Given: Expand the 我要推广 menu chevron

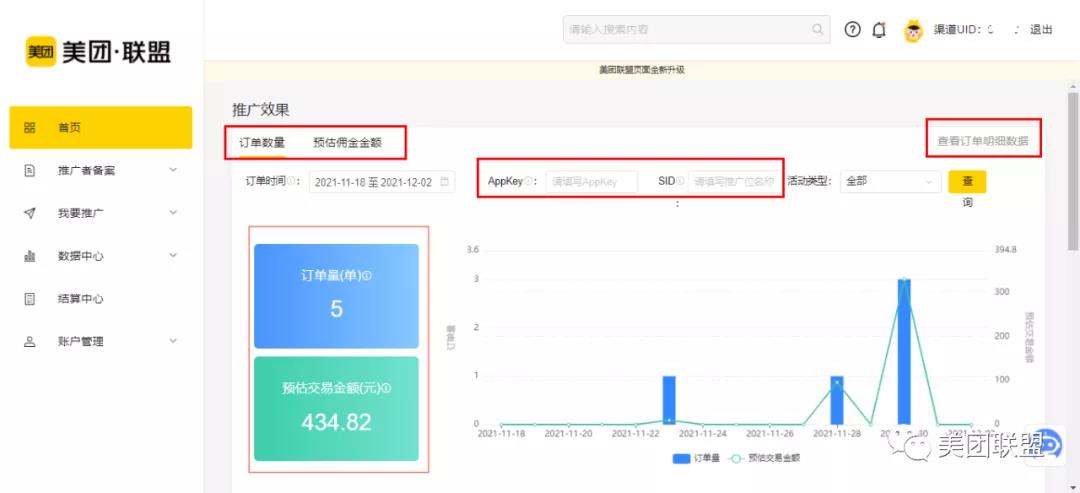Looking at the screenshot, I should pos(173,213).
